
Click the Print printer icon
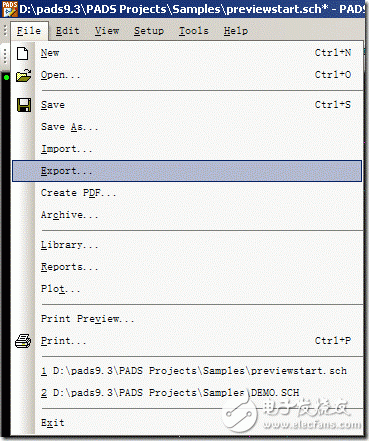click(x=23, y=341)
